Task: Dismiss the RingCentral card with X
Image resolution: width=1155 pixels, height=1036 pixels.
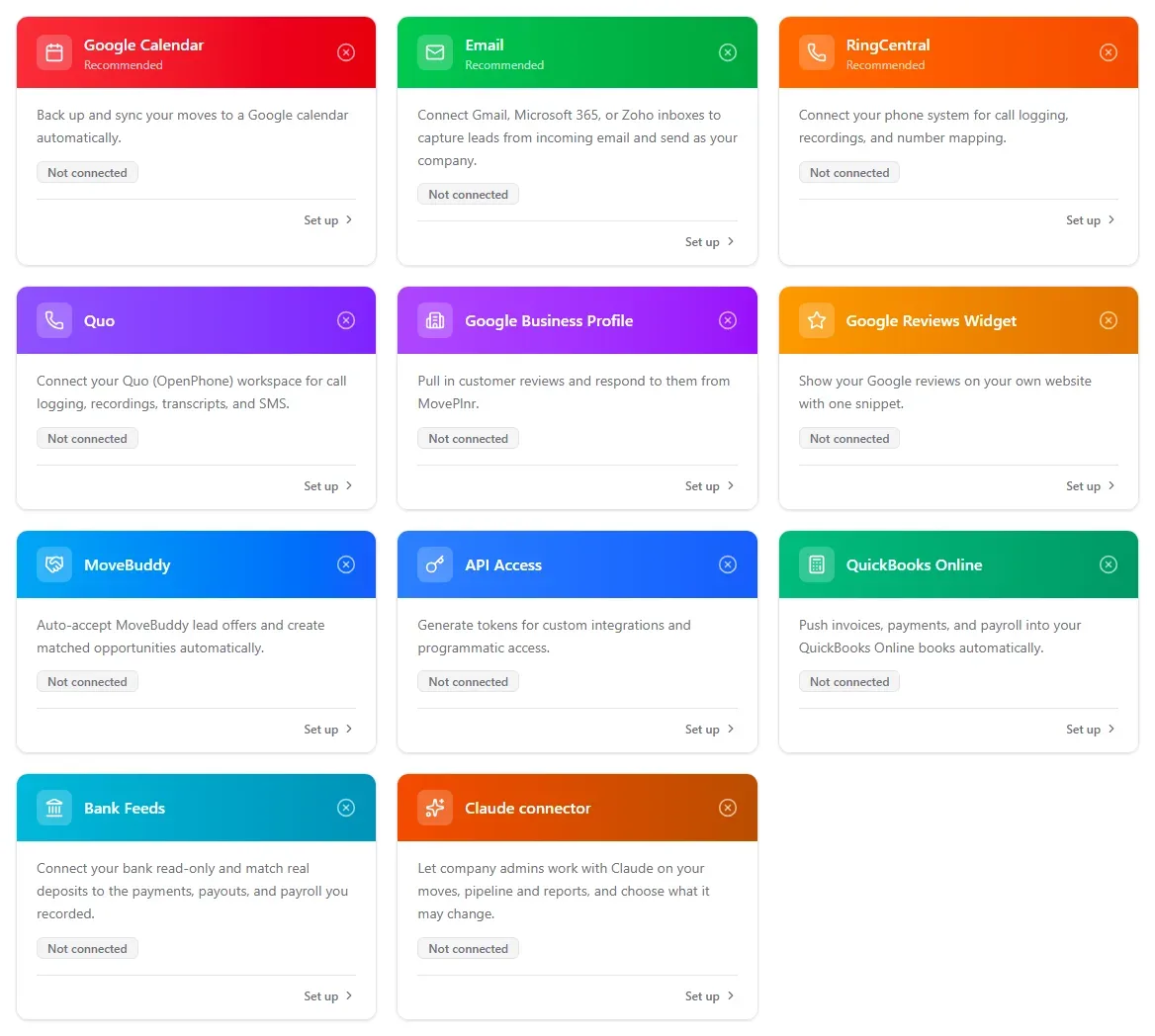Action: 1109,52
